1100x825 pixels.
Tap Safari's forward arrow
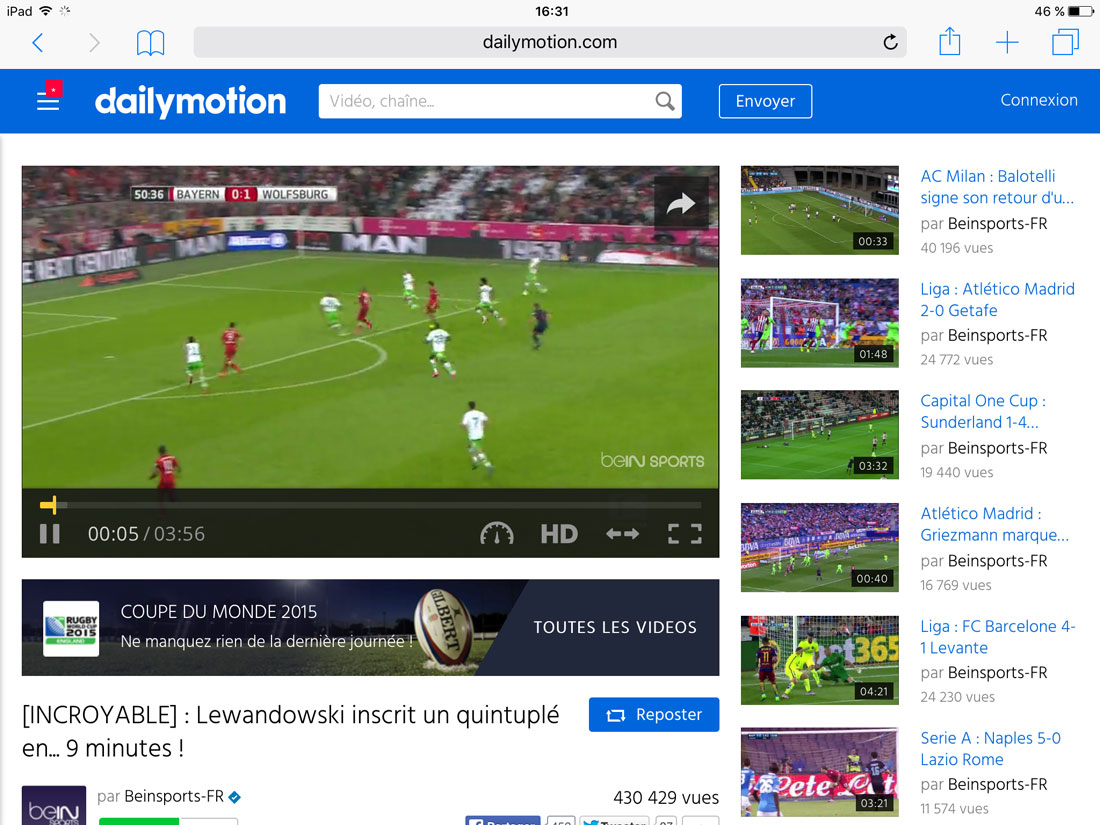click(x=94, y=43)
